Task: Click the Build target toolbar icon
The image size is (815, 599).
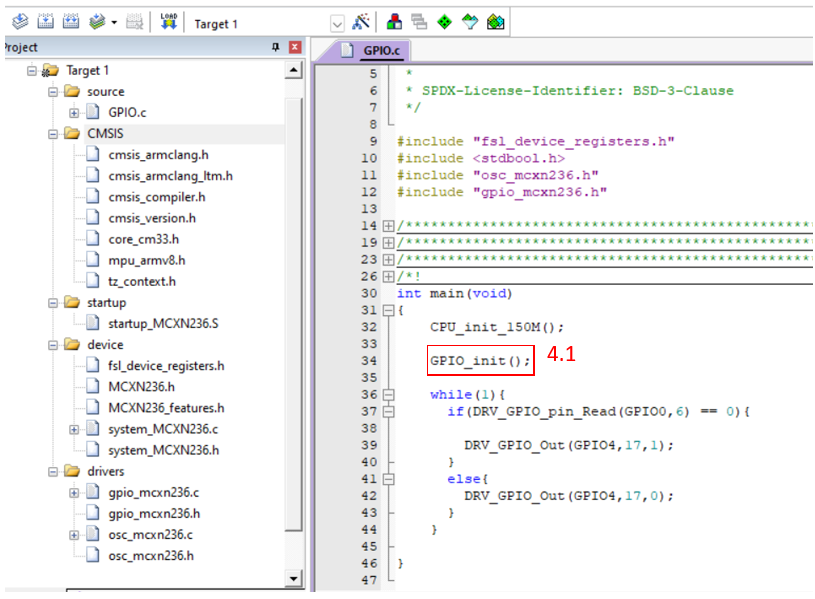Action: click(x=45, y=22)
